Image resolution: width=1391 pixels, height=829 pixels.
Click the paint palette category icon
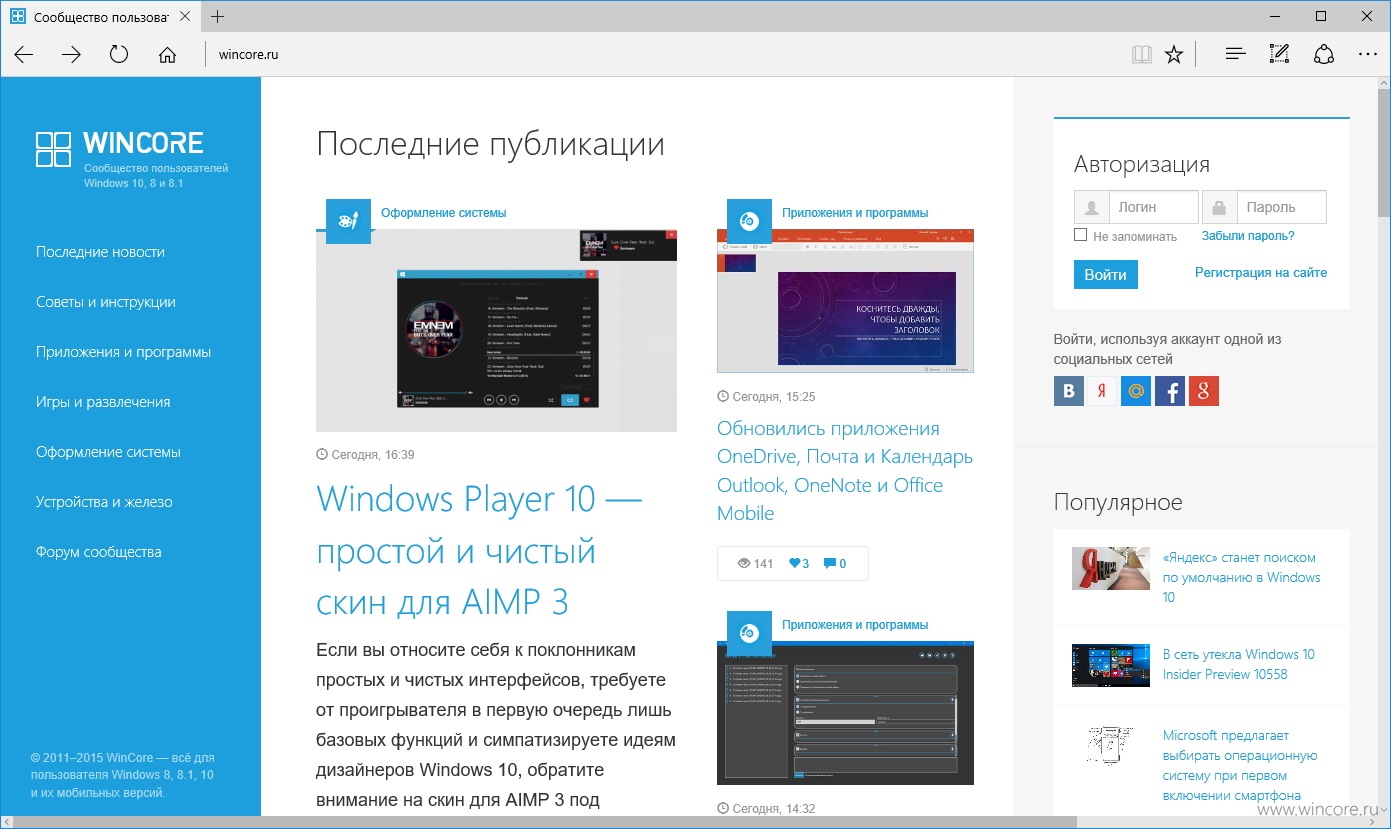349,220
